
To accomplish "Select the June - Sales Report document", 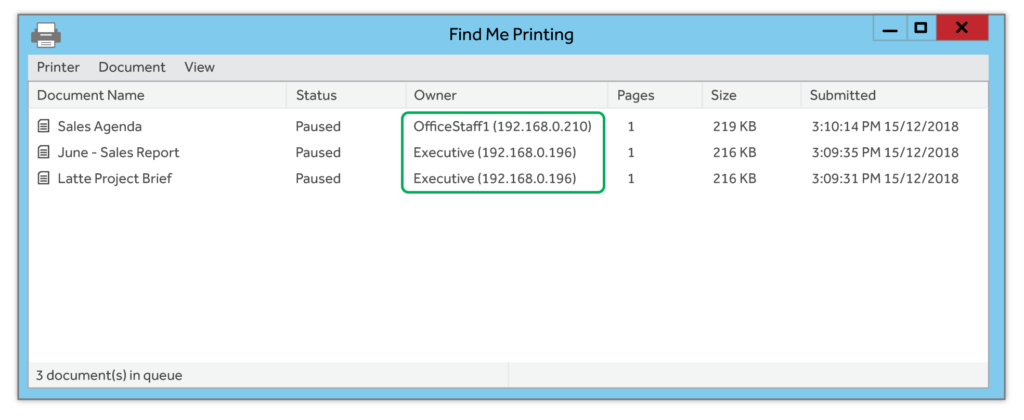I will click(118, 152).
